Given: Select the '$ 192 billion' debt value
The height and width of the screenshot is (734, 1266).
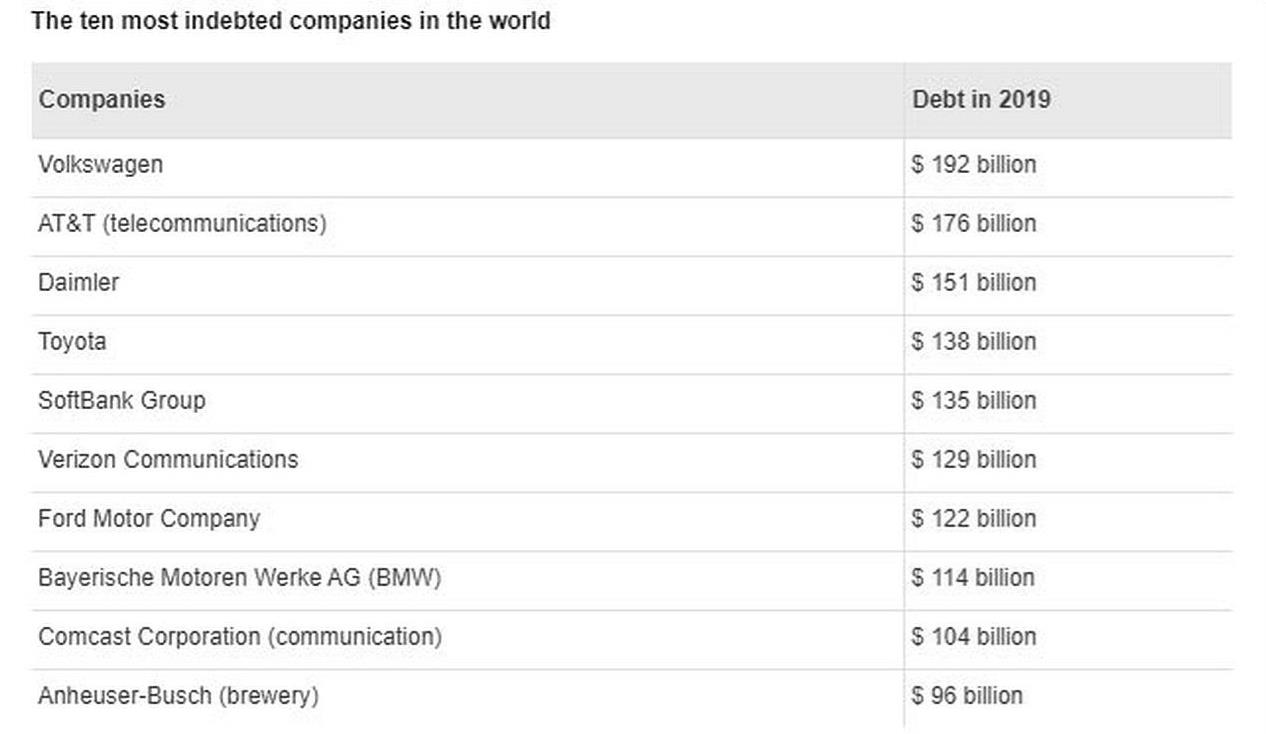Looking at the screenshot, I should pos(973,164).
